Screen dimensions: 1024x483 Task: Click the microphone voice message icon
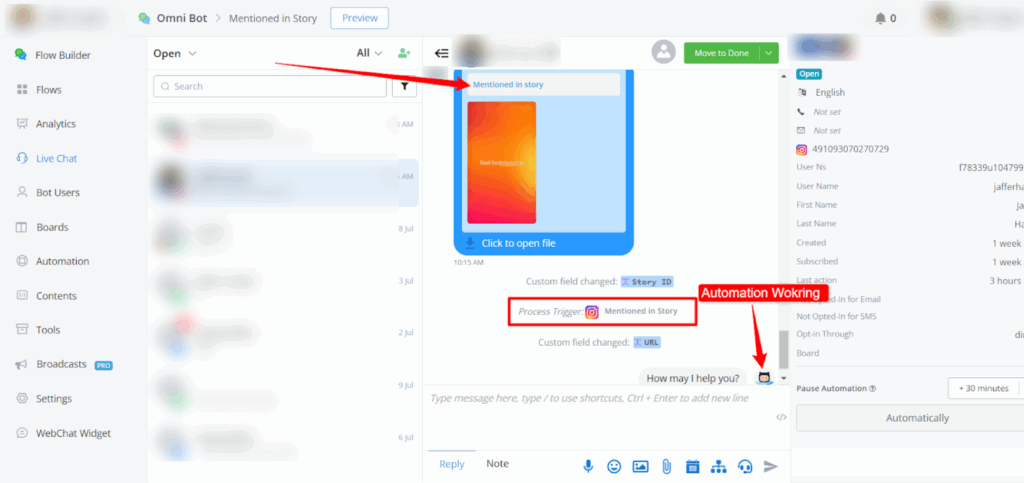(x=589, y=466)
